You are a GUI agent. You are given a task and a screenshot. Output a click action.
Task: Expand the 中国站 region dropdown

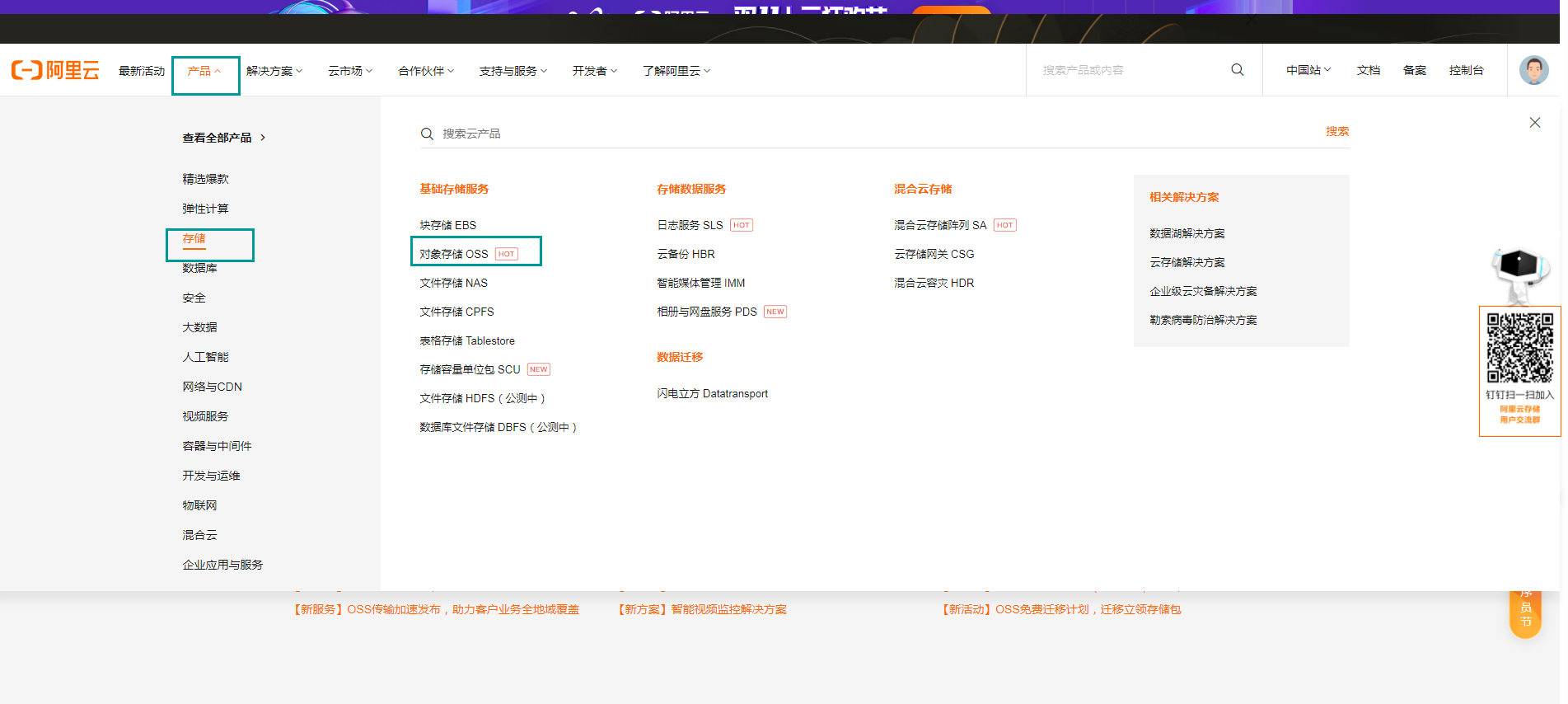[1308, 71]
